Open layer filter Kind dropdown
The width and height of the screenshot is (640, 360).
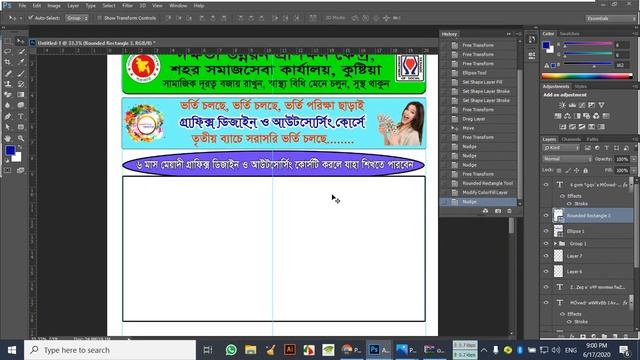pyautogui.click(x=561, y=148)
